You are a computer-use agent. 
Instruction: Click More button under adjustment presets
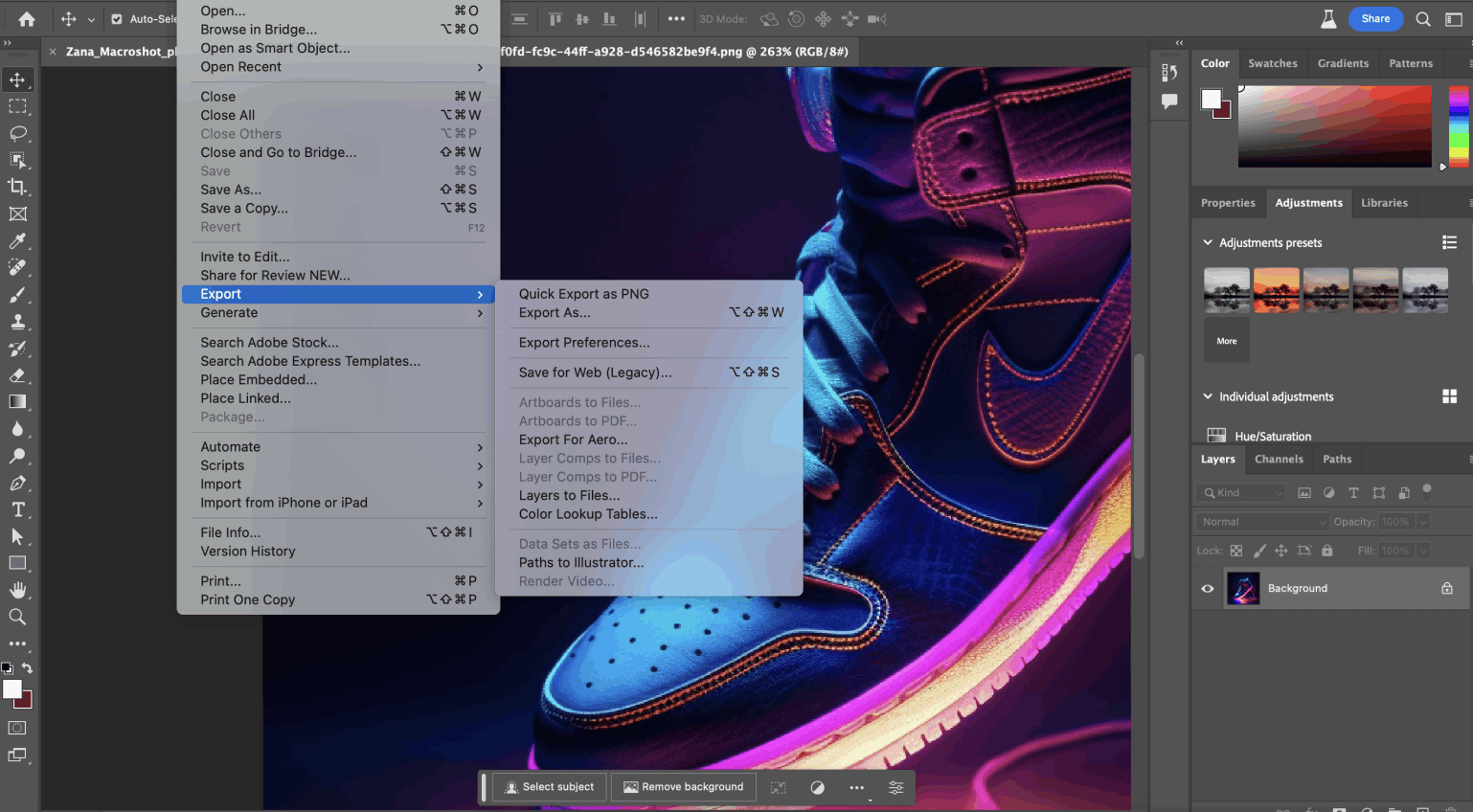click(1227, 341)
